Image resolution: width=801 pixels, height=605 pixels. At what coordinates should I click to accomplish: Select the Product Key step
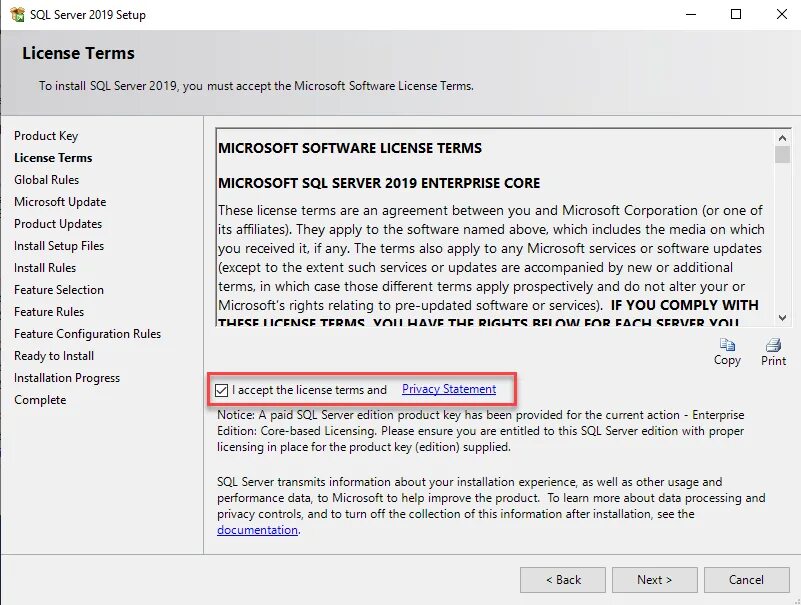coord(46,136)
